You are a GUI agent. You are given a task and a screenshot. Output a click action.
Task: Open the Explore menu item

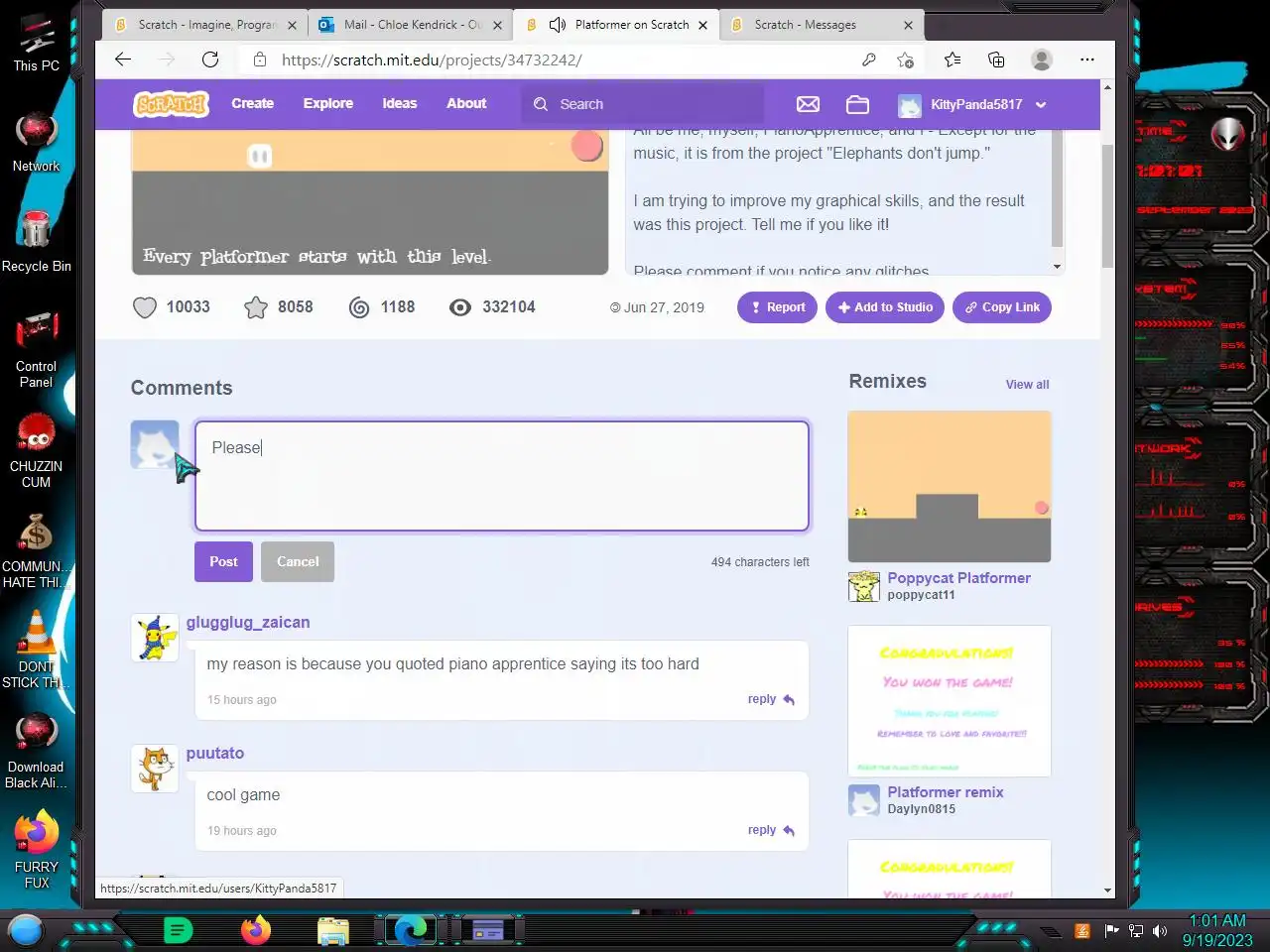[x=328, y=103]
